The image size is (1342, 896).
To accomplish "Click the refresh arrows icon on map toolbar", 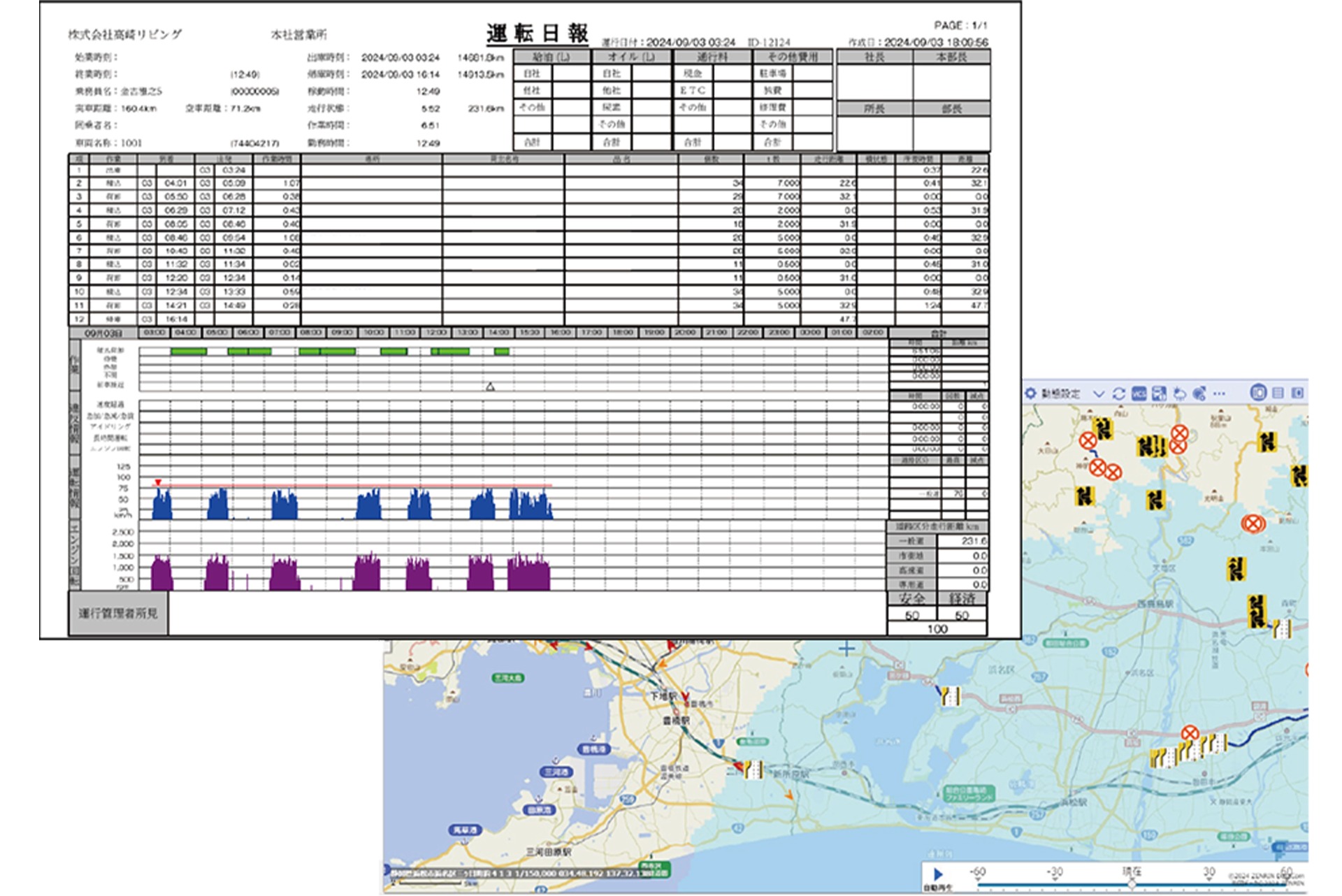I will (x=1118, y=393).
